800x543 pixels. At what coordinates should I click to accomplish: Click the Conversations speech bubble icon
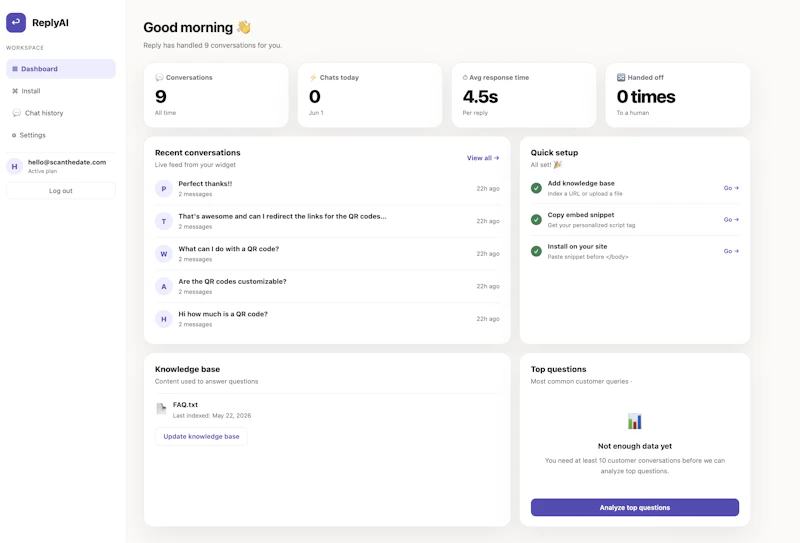click(x=159, y=78)
